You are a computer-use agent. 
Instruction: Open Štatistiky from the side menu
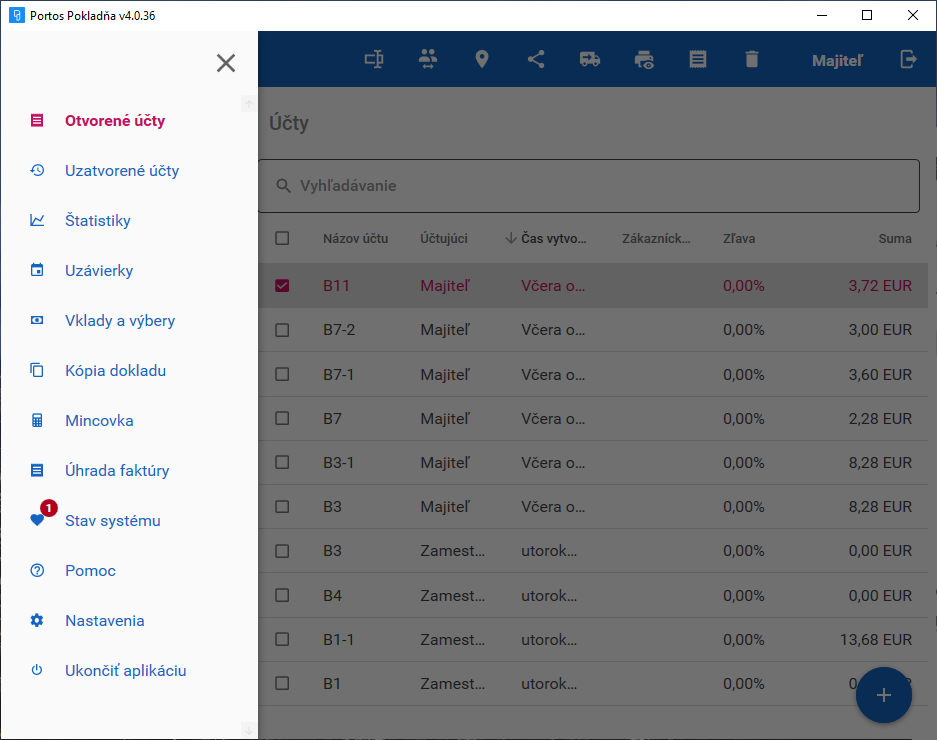point(98,221)
